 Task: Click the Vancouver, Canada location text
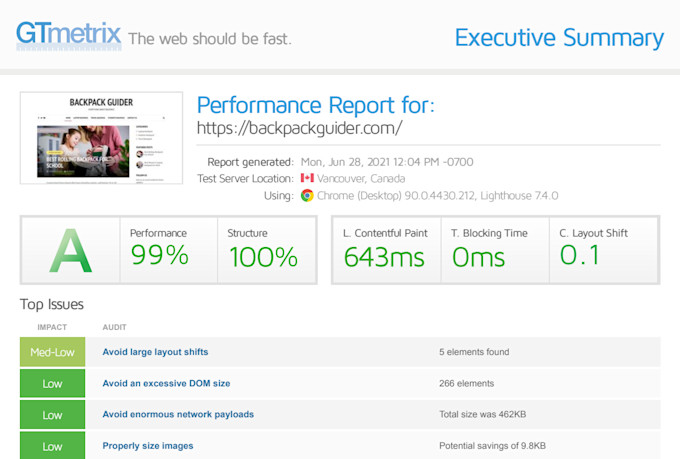pos(361,178)
